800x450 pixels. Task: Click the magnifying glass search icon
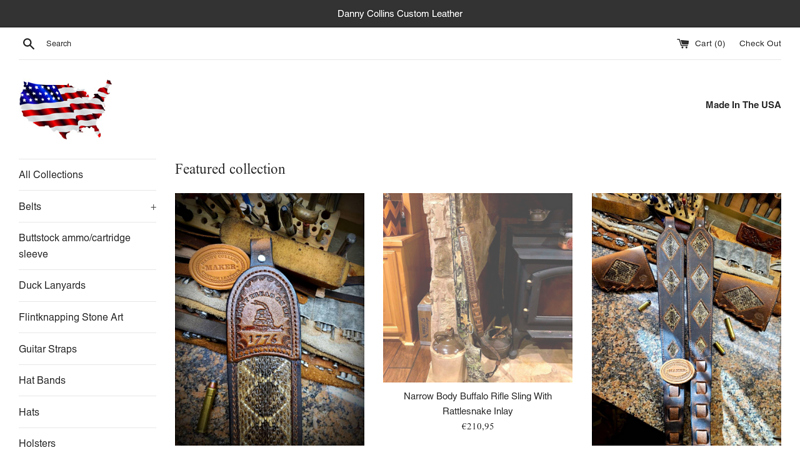coord(29,44)
